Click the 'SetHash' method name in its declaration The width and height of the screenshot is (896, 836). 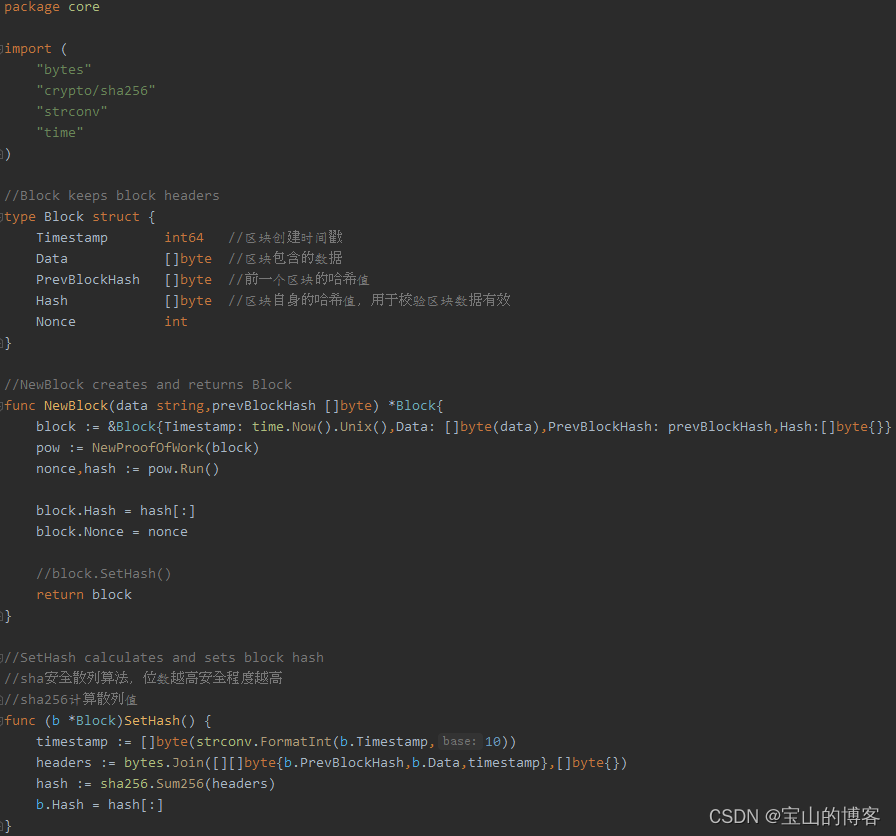(152, 721)
